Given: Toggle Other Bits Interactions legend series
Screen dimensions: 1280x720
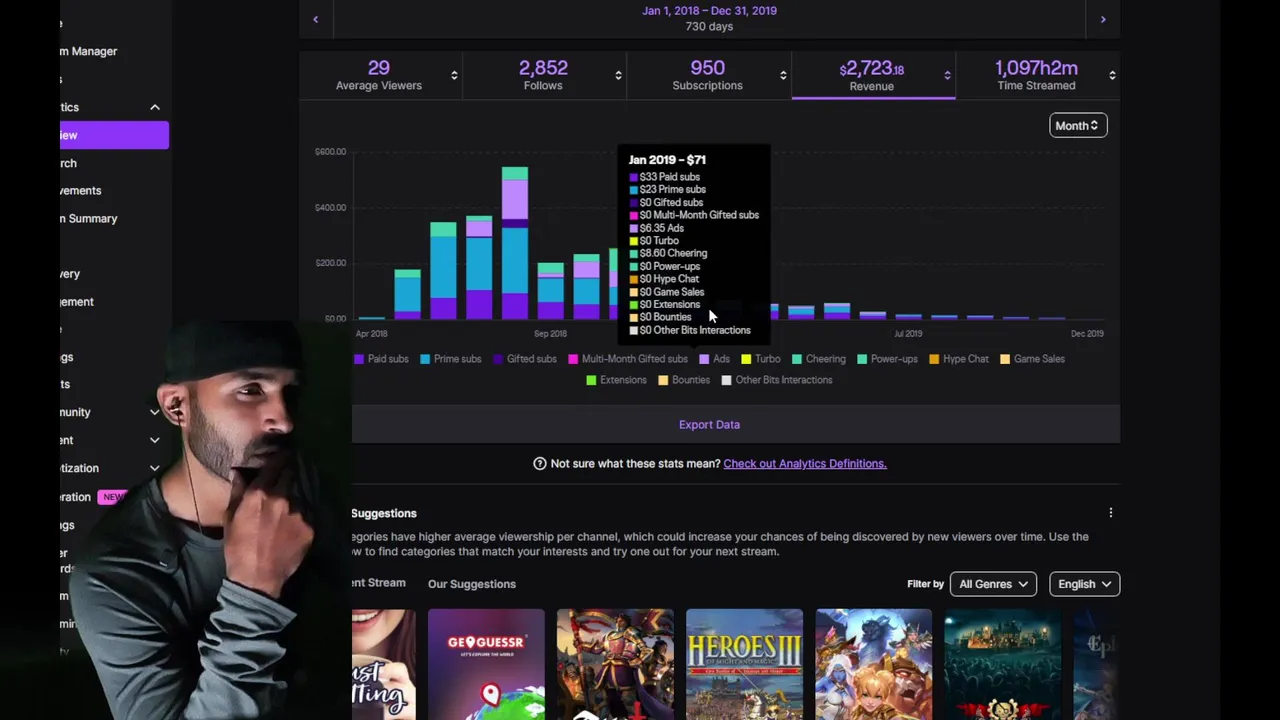Looking at the screenshot, I should [x=777, y=380].
